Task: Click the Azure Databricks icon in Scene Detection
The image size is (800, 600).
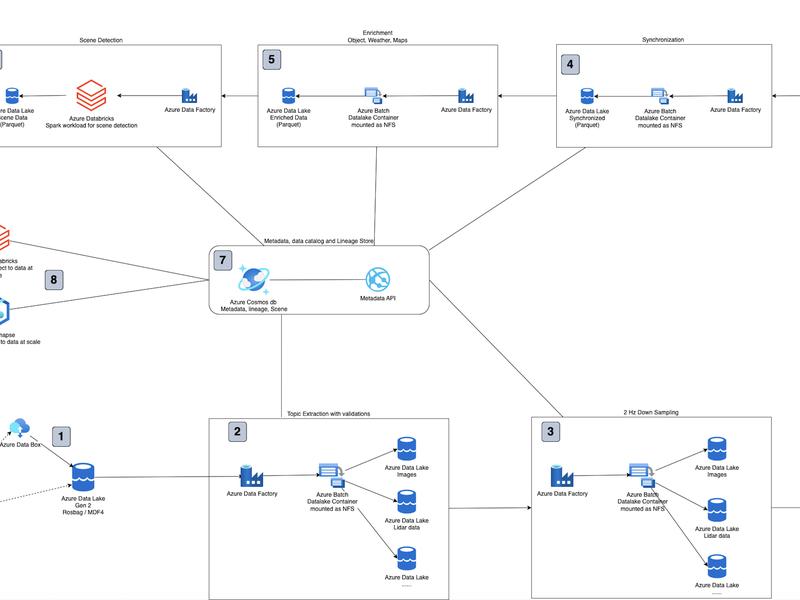Action: click(91, 95)
